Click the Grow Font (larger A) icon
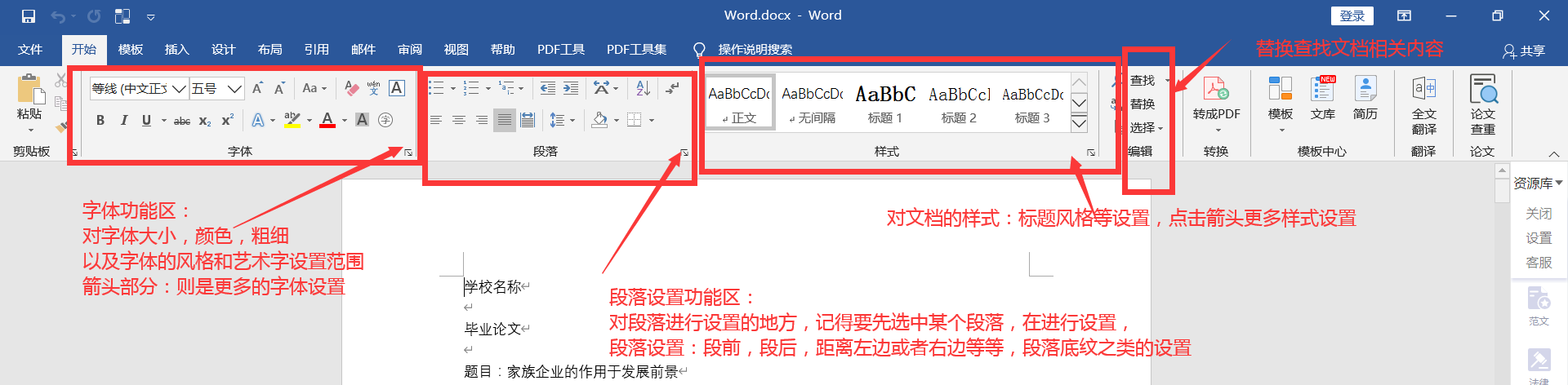The width and height of the screenshot is (1568, 385). point(257,88)
